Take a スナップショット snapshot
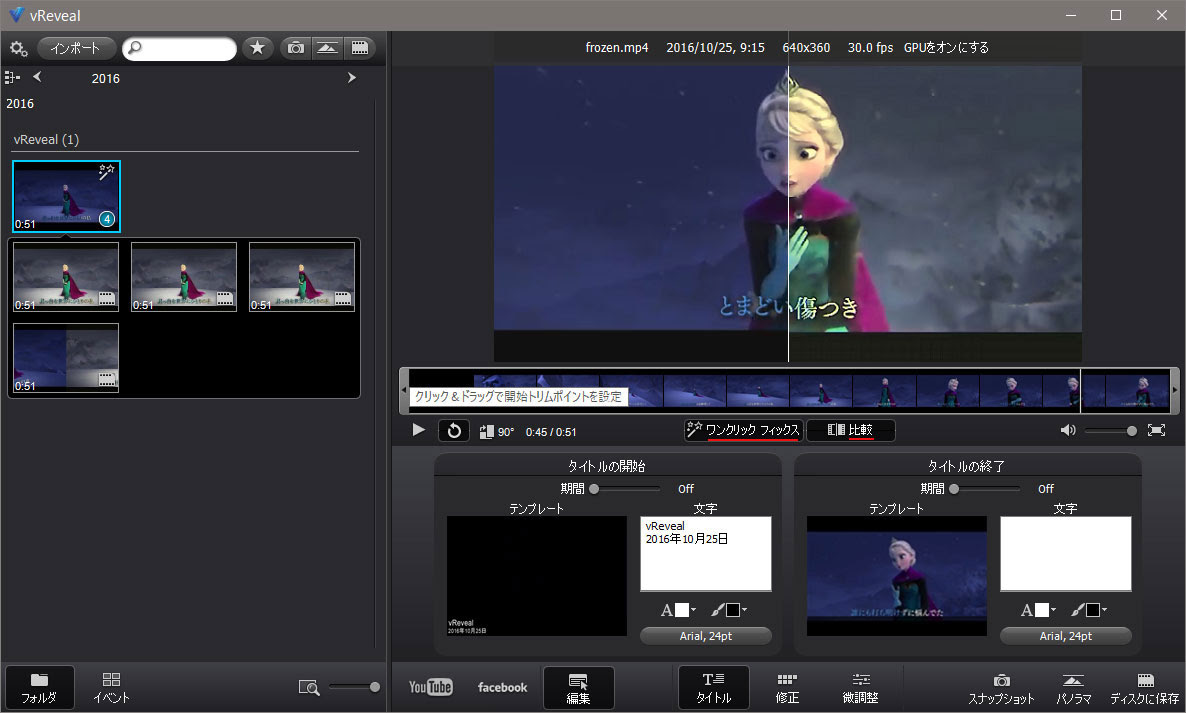This screenshot has width=1186, height=713. [1001, 689]
